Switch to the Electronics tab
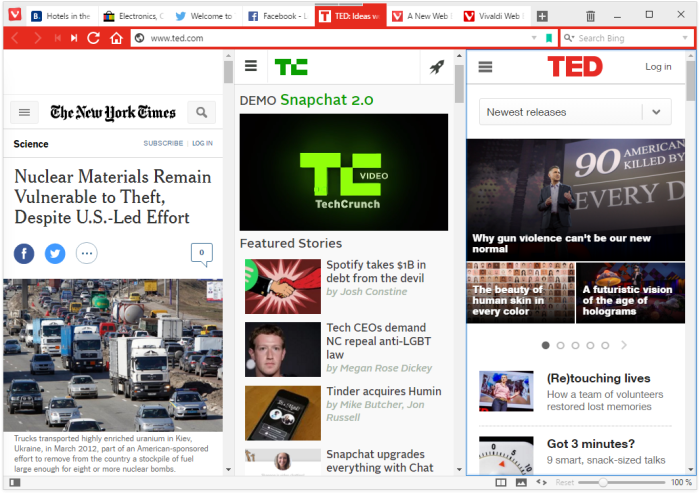The image size is (700, 494). click(x=133, y=17)
